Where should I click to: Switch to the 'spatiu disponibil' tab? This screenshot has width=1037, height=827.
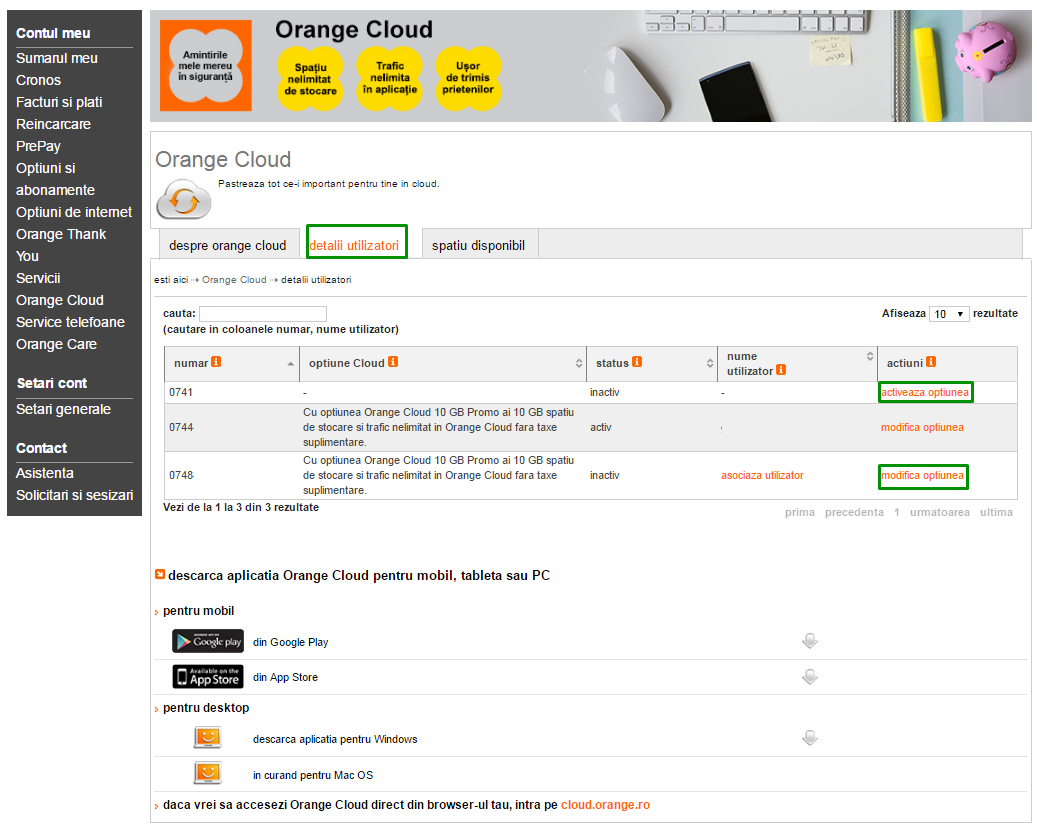[478, 245]
